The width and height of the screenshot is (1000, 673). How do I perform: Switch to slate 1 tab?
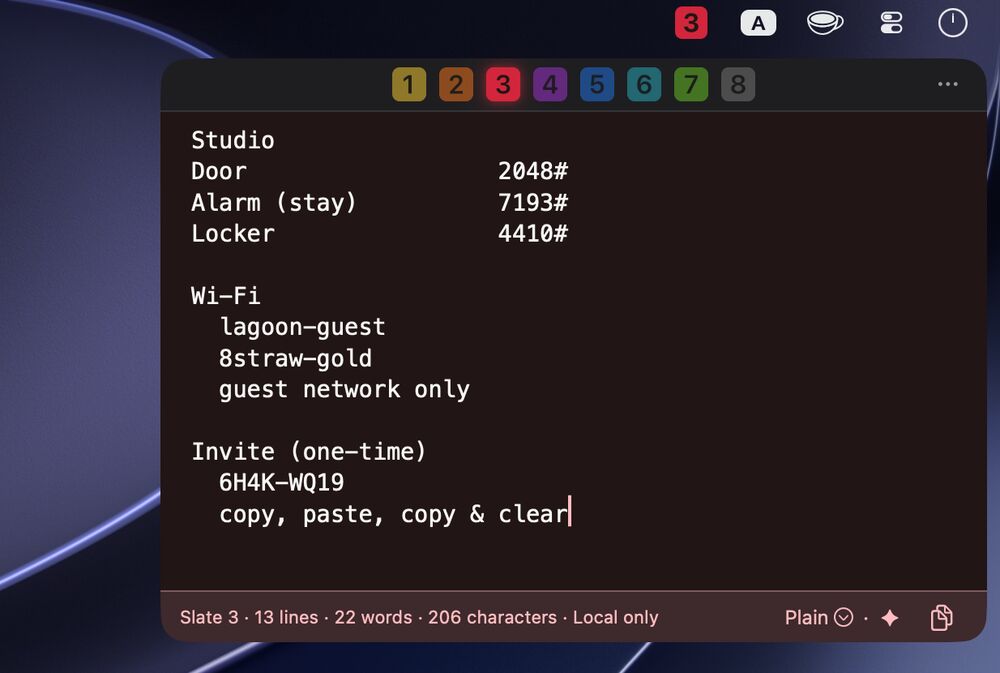click(409, 84)
